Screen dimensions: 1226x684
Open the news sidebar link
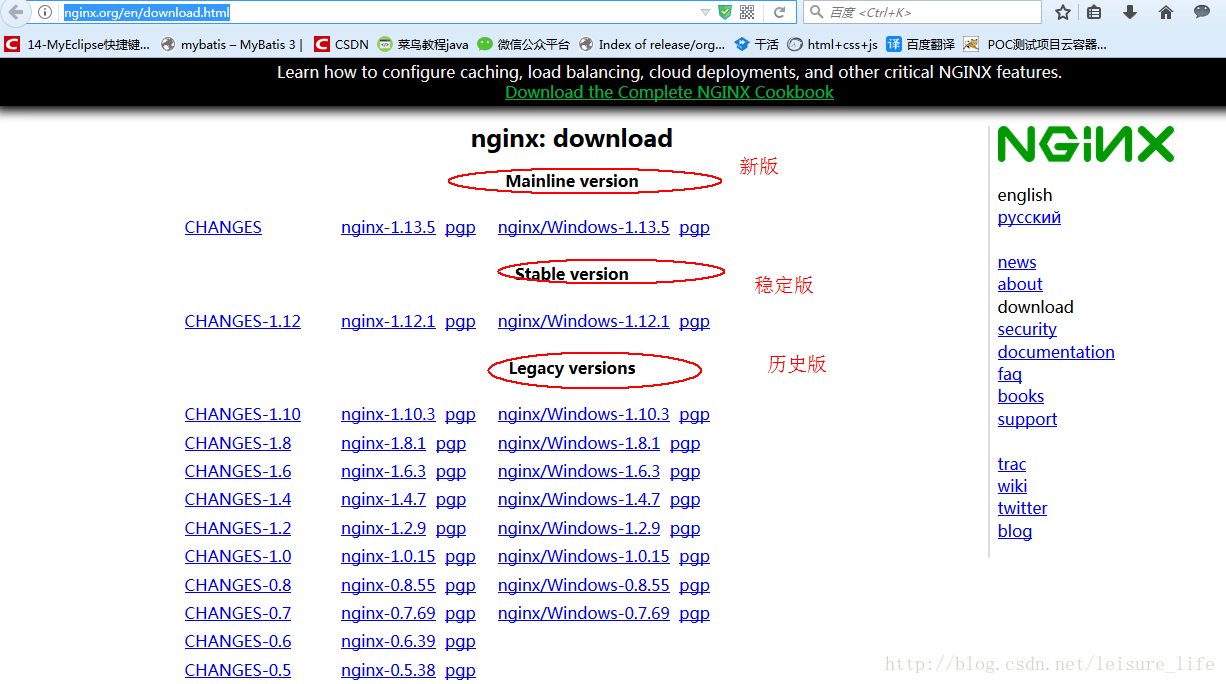(1017, 262)
